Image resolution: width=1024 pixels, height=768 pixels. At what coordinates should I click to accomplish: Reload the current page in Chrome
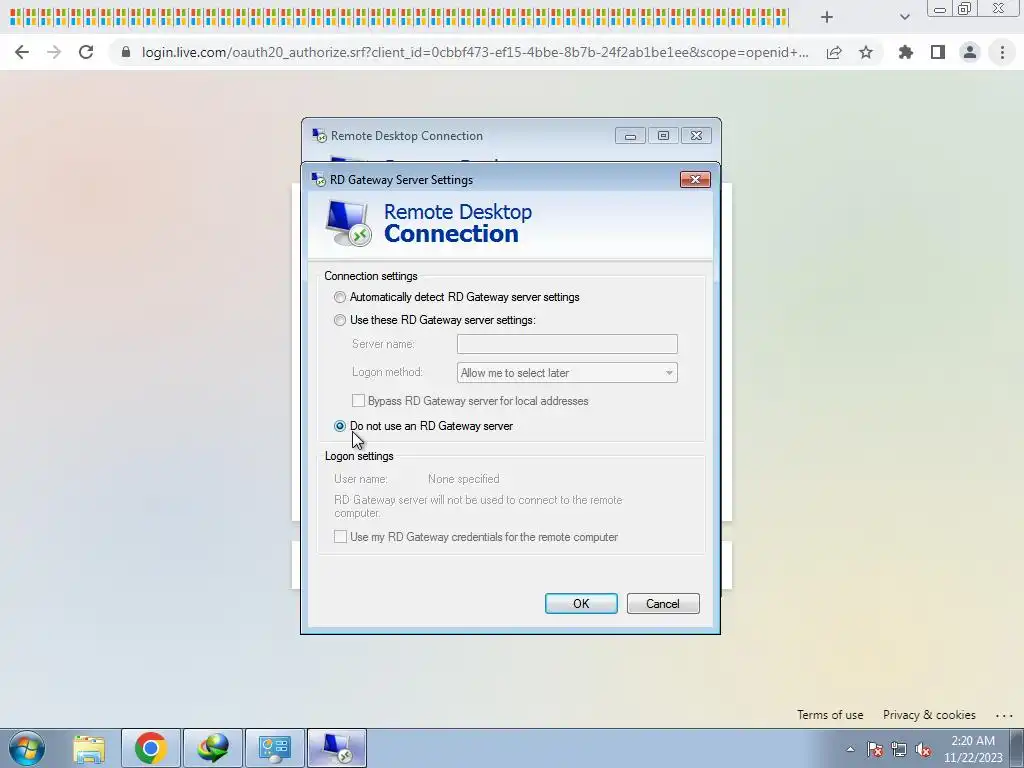[x=86, y=52]
